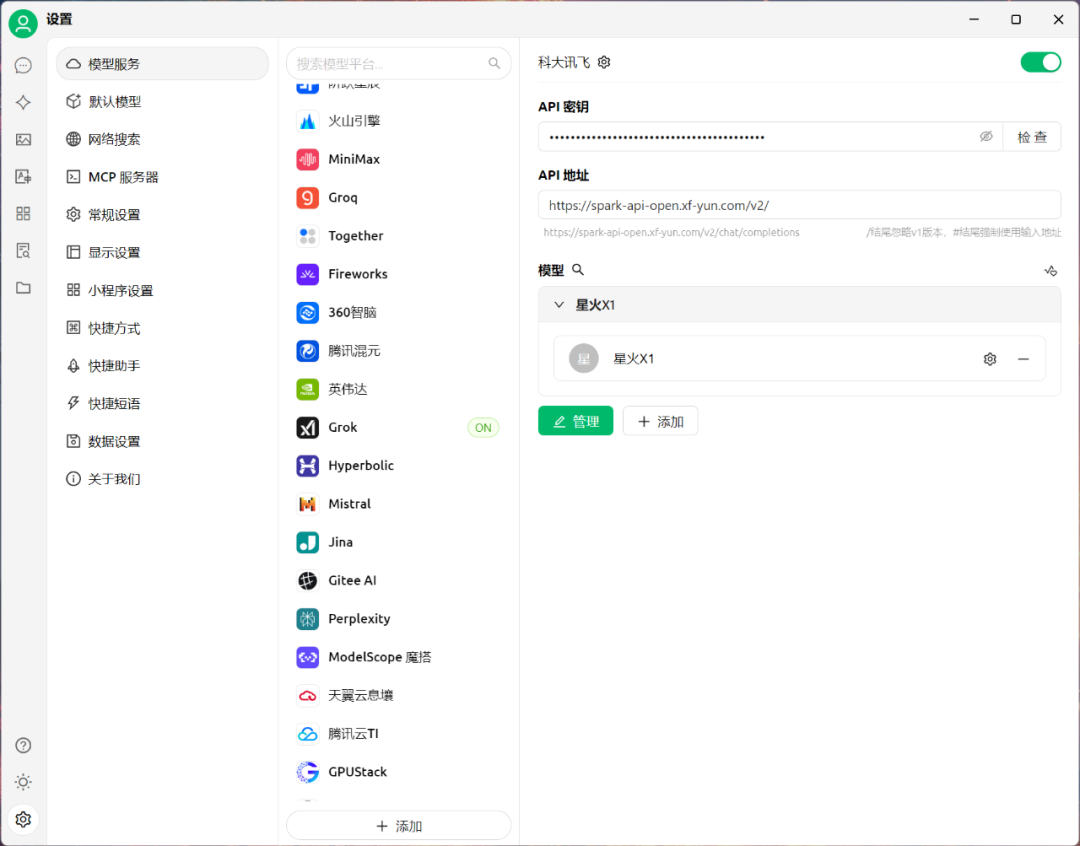Screen dimensions: 1080x846
Task: Click the Mistral provider logo
Action: pos(307,504)
